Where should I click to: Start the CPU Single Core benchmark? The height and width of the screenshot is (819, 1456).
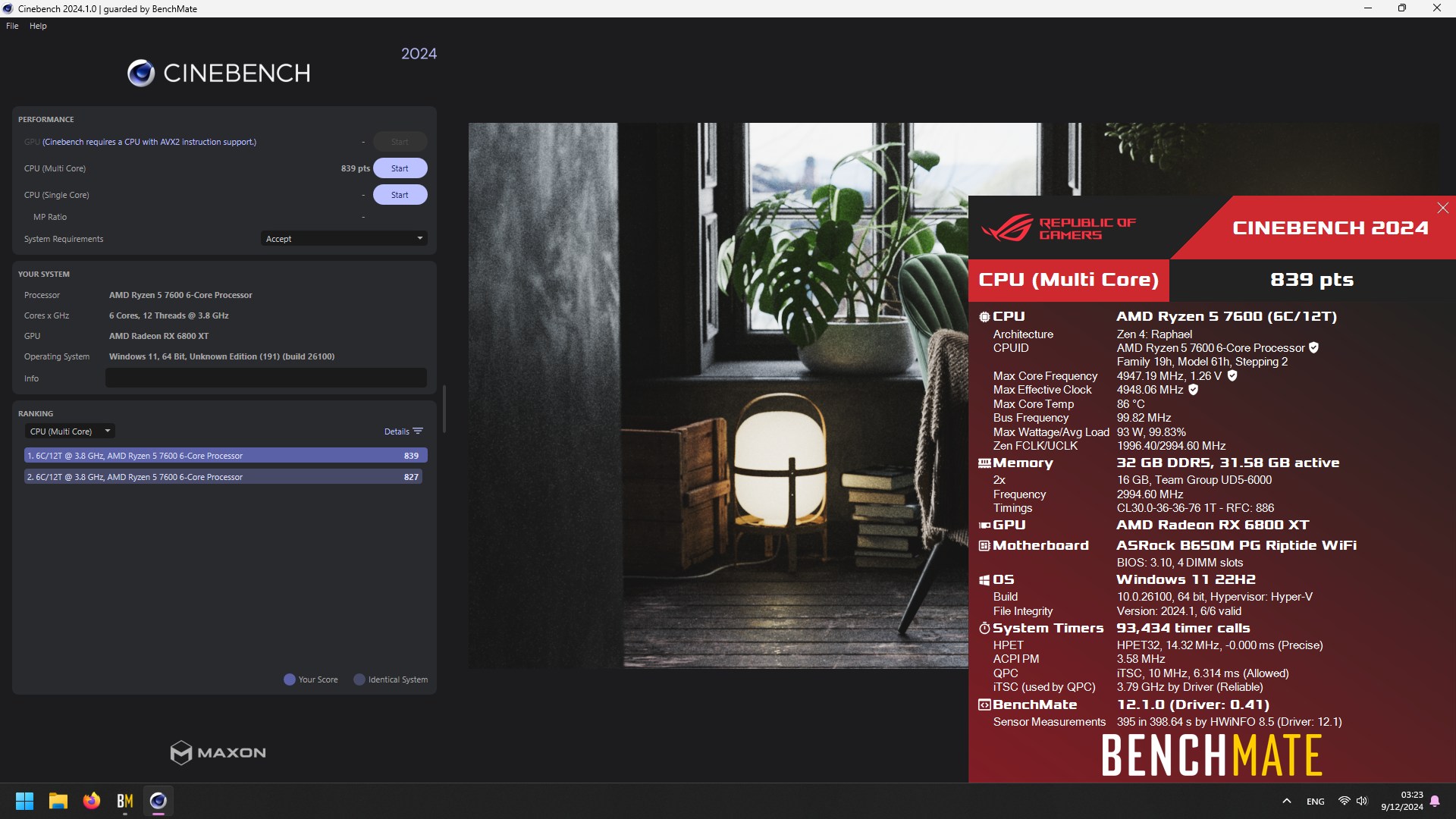[400, 195]
